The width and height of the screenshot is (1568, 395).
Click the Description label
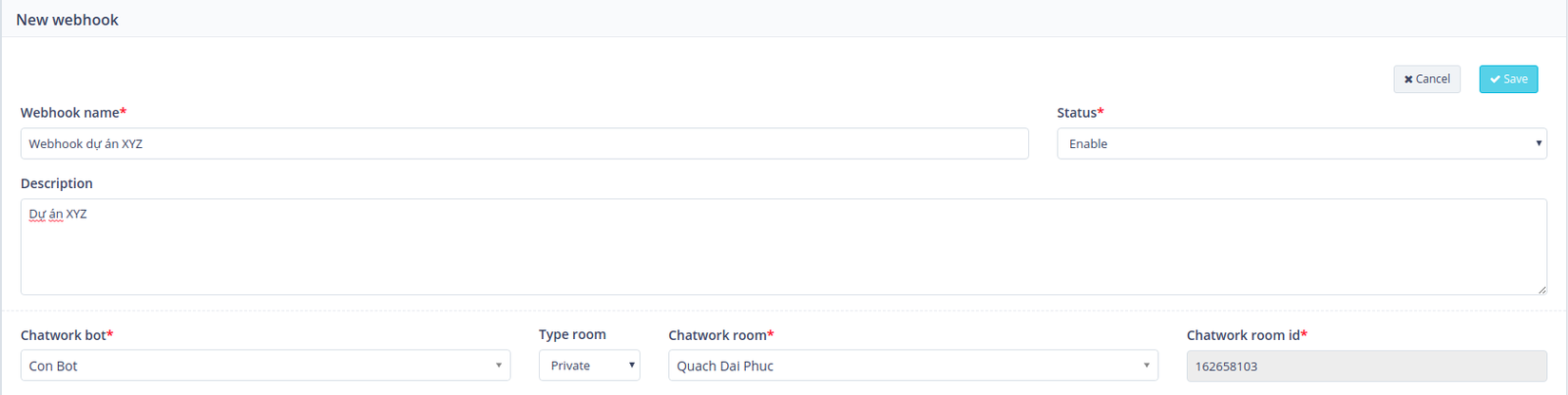pyautogui.click(x=57, y=183)
